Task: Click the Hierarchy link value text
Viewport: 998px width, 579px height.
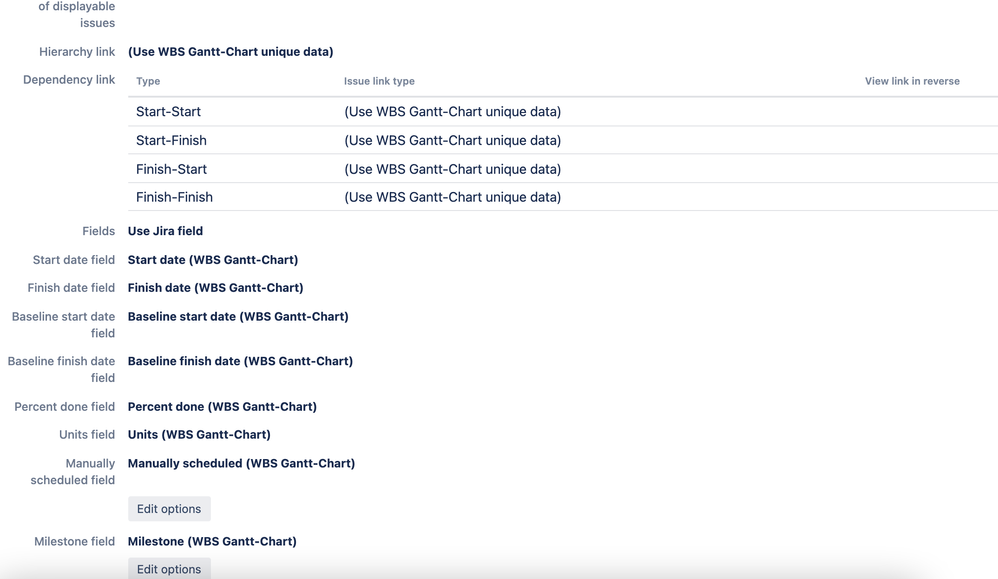Action: click(230, 52)
